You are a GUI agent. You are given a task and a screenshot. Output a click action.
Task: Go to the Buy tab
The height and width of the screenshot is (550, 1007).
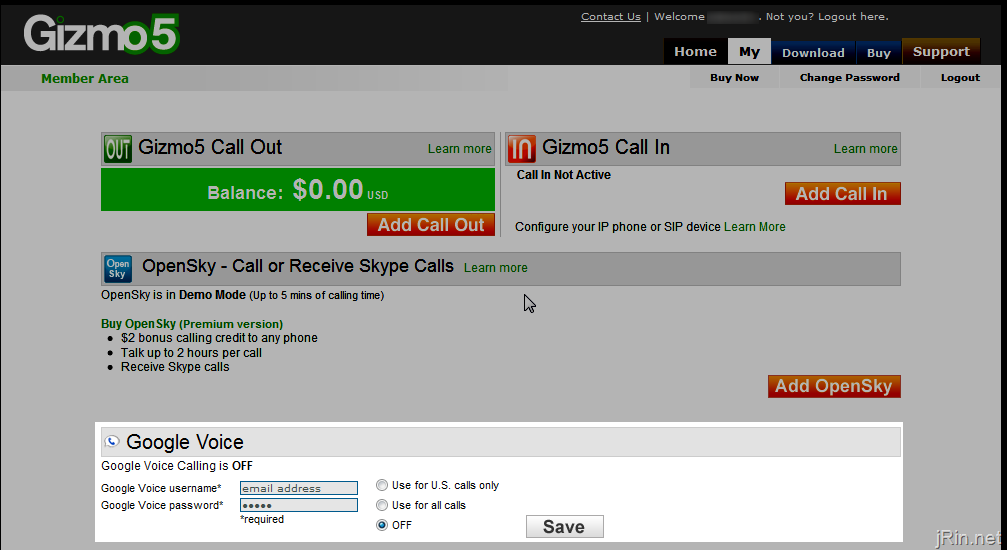point(879,53)
